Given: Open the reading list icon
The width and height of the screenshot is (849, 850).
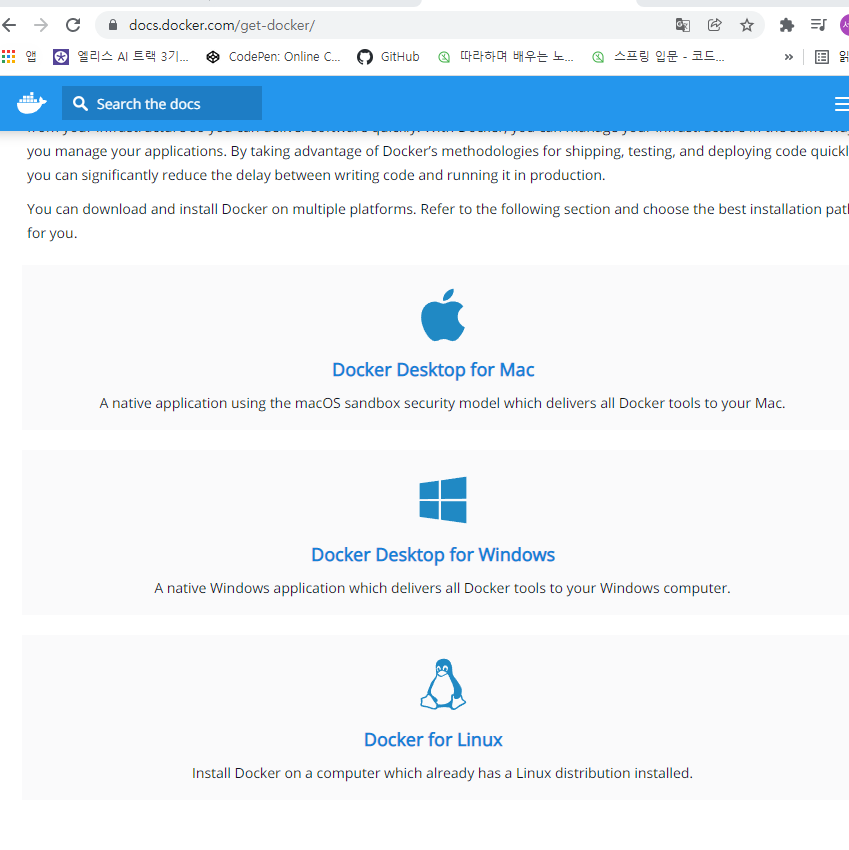Looking at the screenshot, I should (x=822, y=57).
